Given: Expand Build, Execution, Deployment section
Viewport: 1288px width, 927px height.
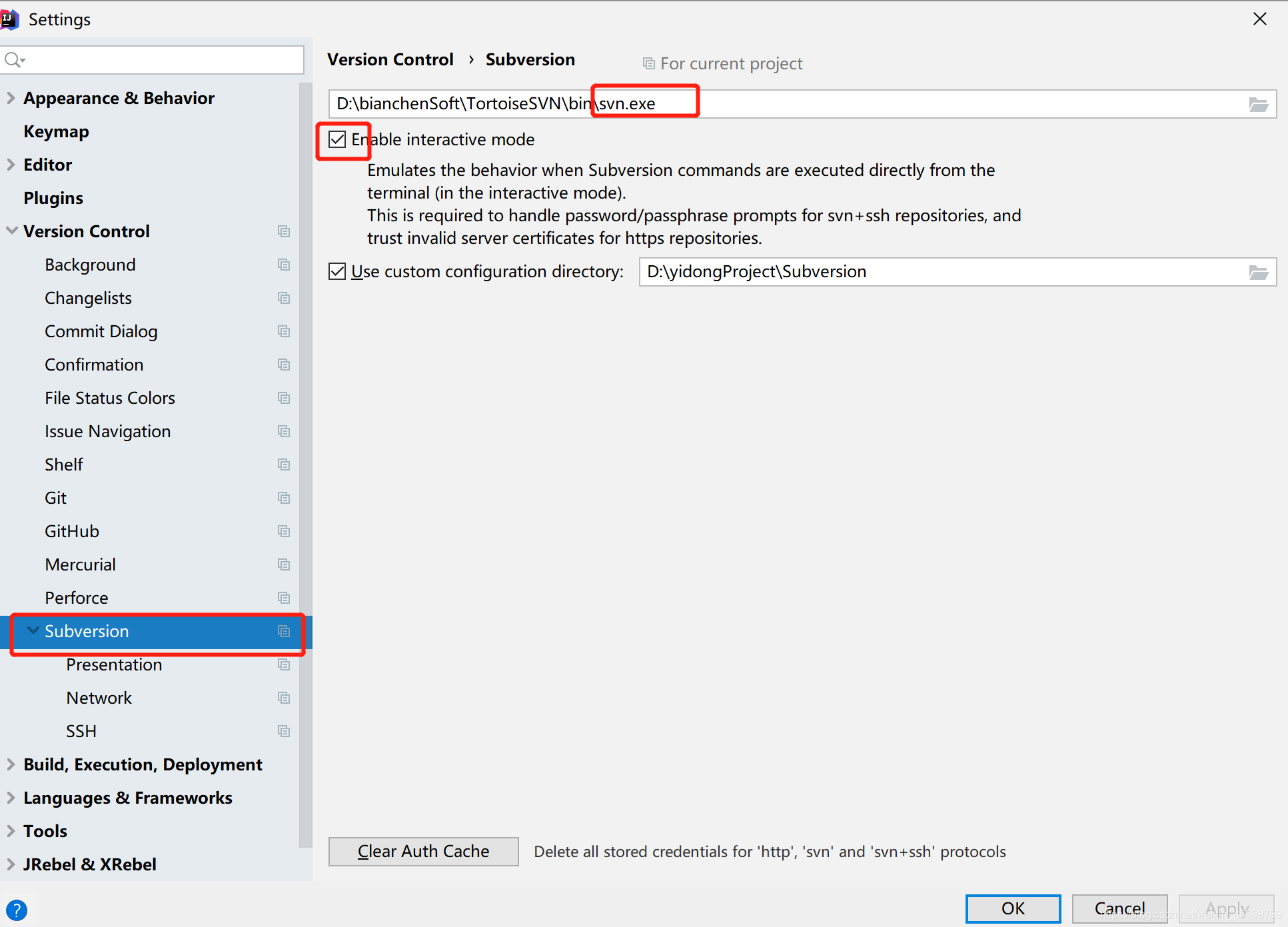Looking at the screenshot, I should (x=11, y=764).
